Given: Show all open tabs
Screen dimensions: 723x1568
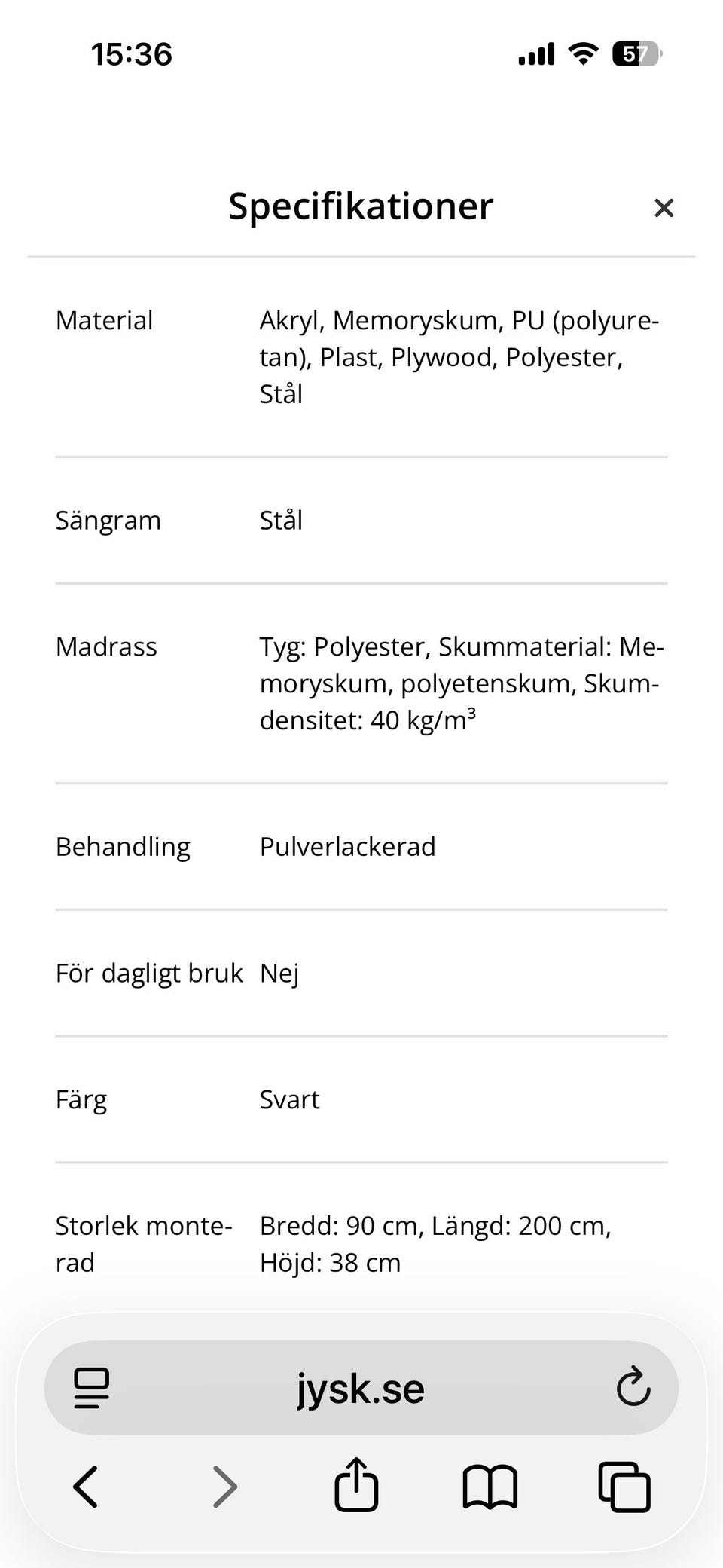Looking at the screenshot, I should coord(624,1487).
